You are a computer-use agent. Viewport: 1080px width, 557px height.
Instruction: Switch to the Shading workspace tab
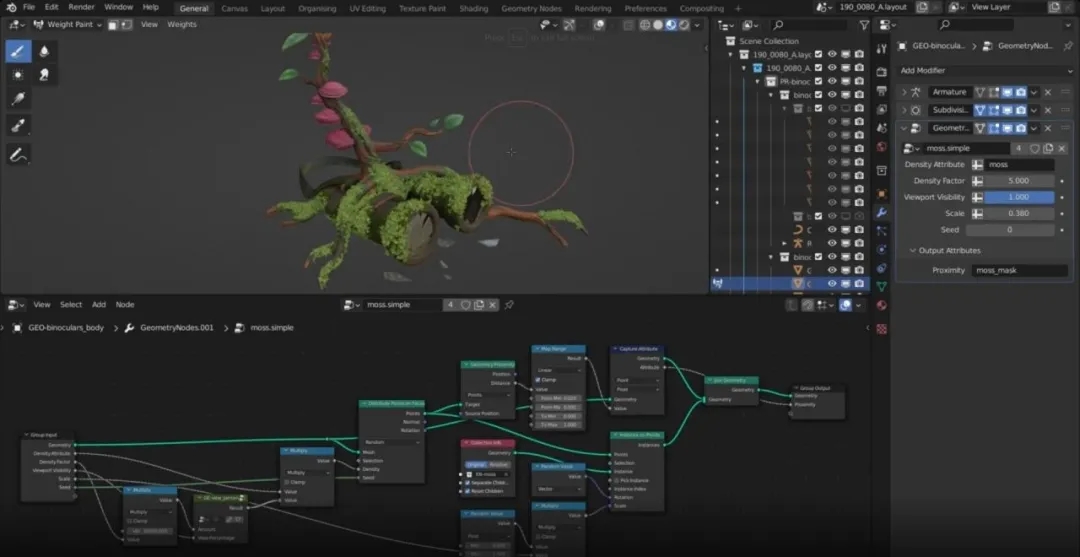[473, 8]
